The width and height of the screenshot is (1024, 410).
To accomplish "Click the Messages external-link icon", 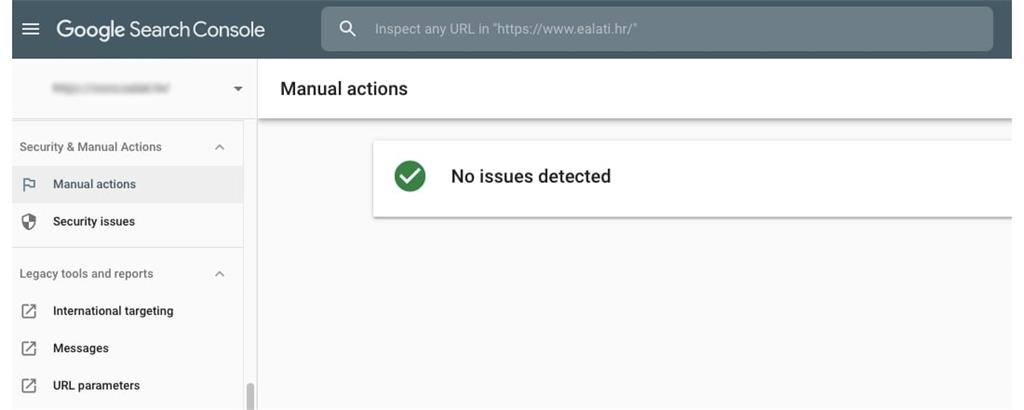I will coord(29,349).
